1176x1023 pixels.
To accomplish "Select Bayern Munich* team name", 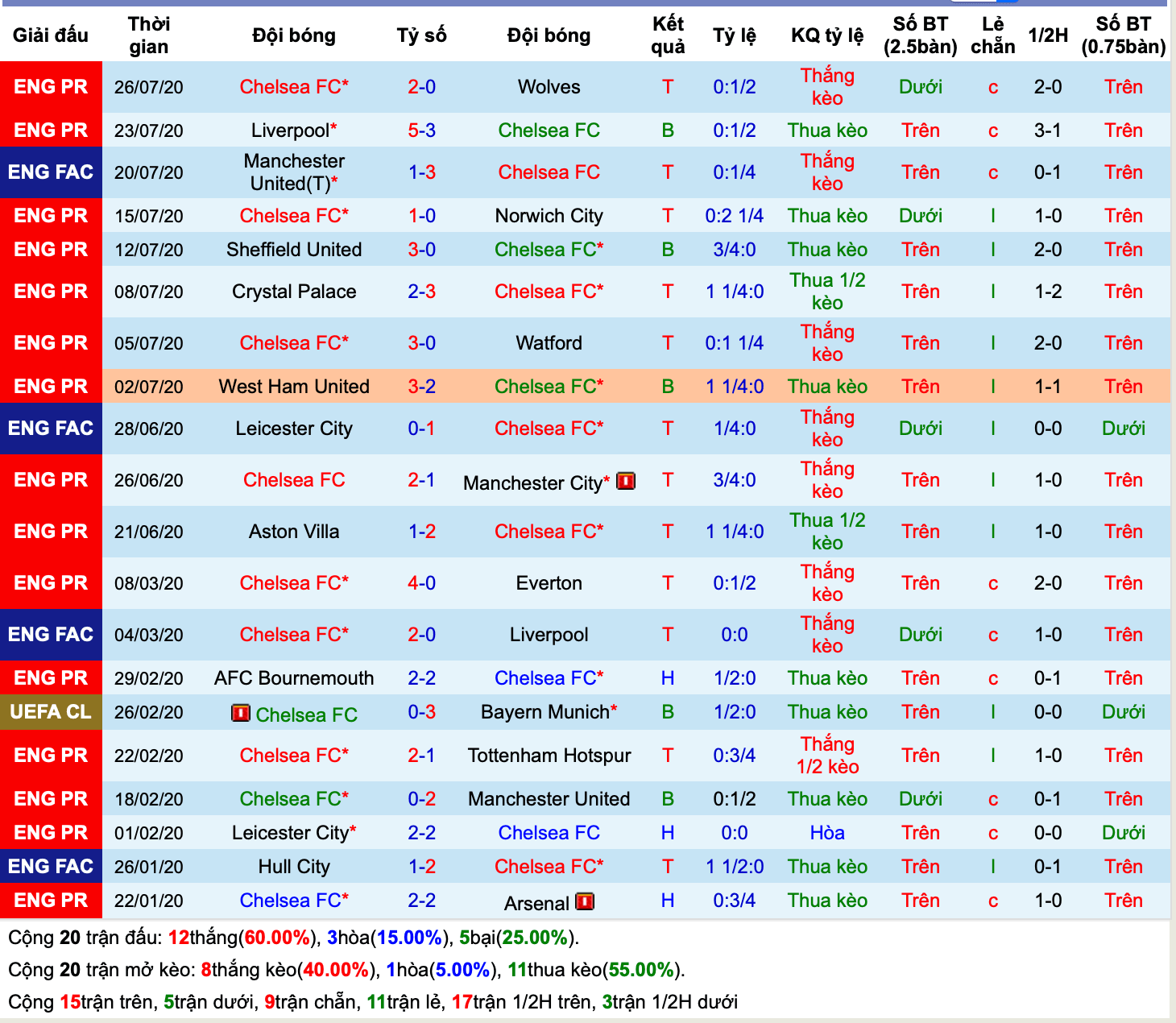I will [x=549, y=712].
